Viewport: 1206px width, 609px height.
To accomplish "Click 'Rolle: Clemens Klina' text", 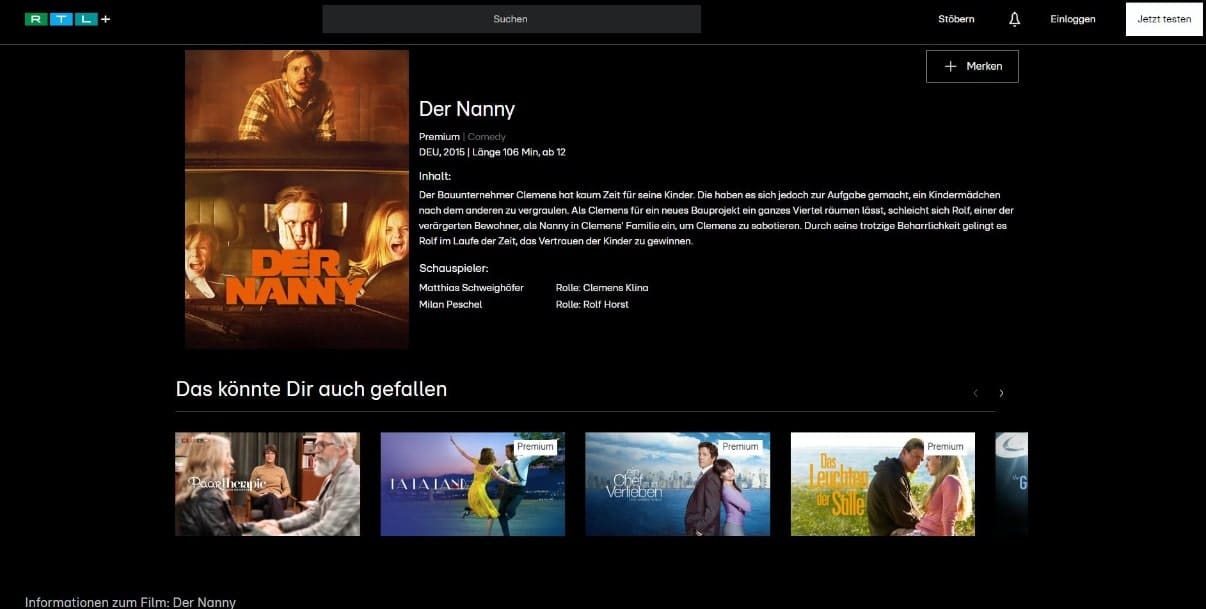I will point(602,288).
